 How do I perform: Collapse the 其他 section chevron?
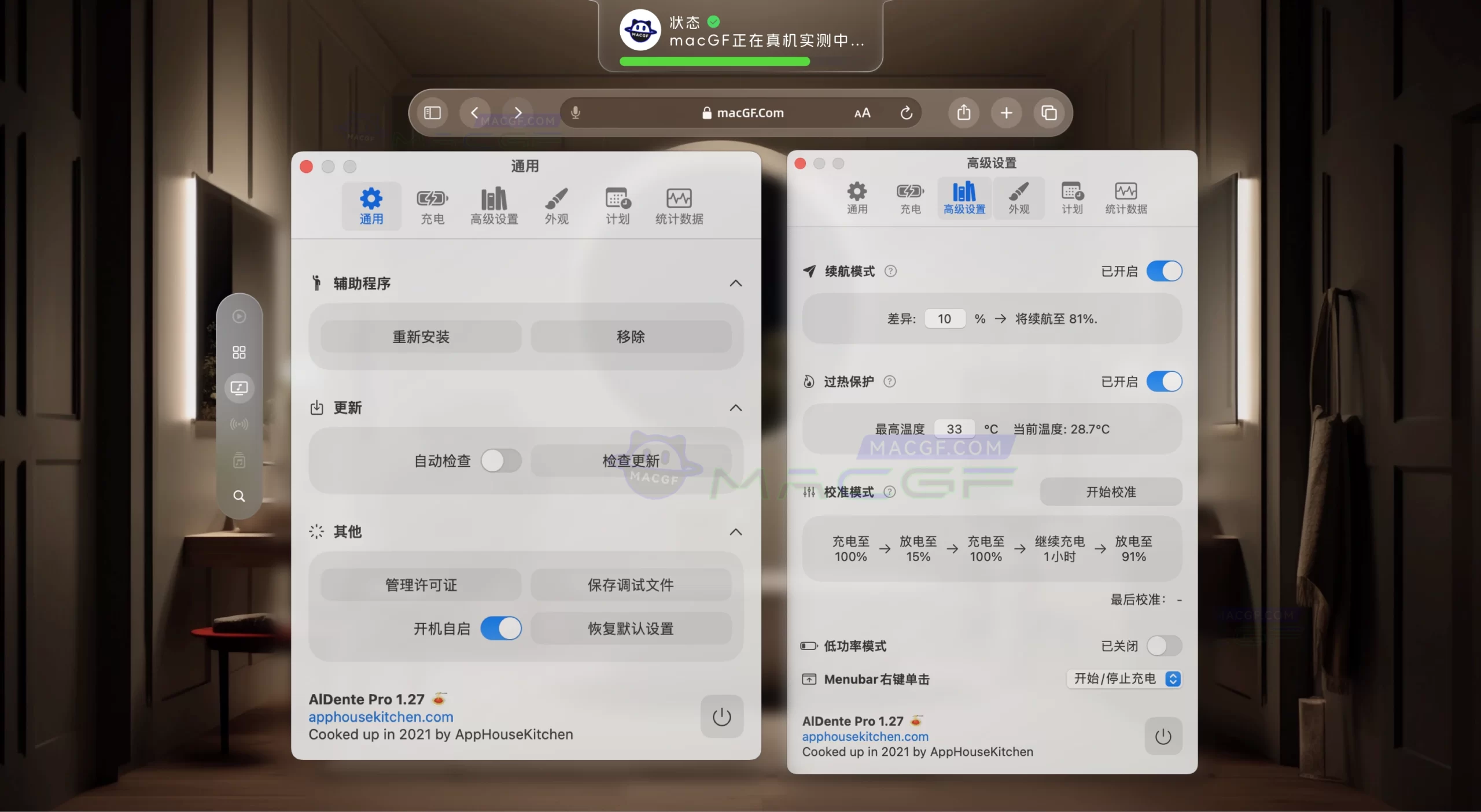[735, 532]
